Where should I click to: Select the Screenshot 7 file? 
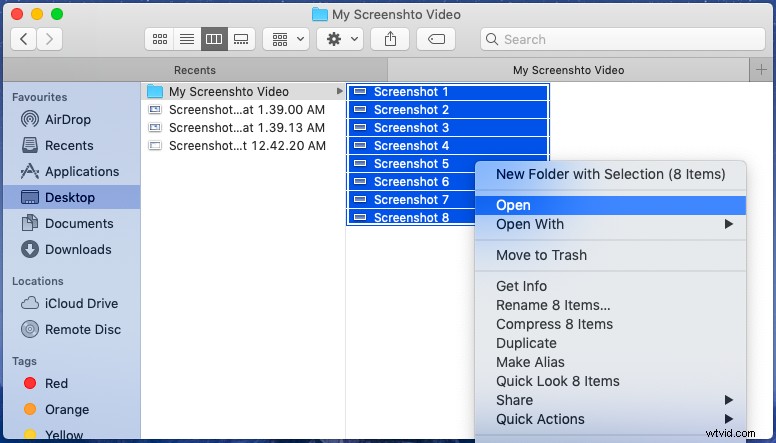(x=411, y=199)
